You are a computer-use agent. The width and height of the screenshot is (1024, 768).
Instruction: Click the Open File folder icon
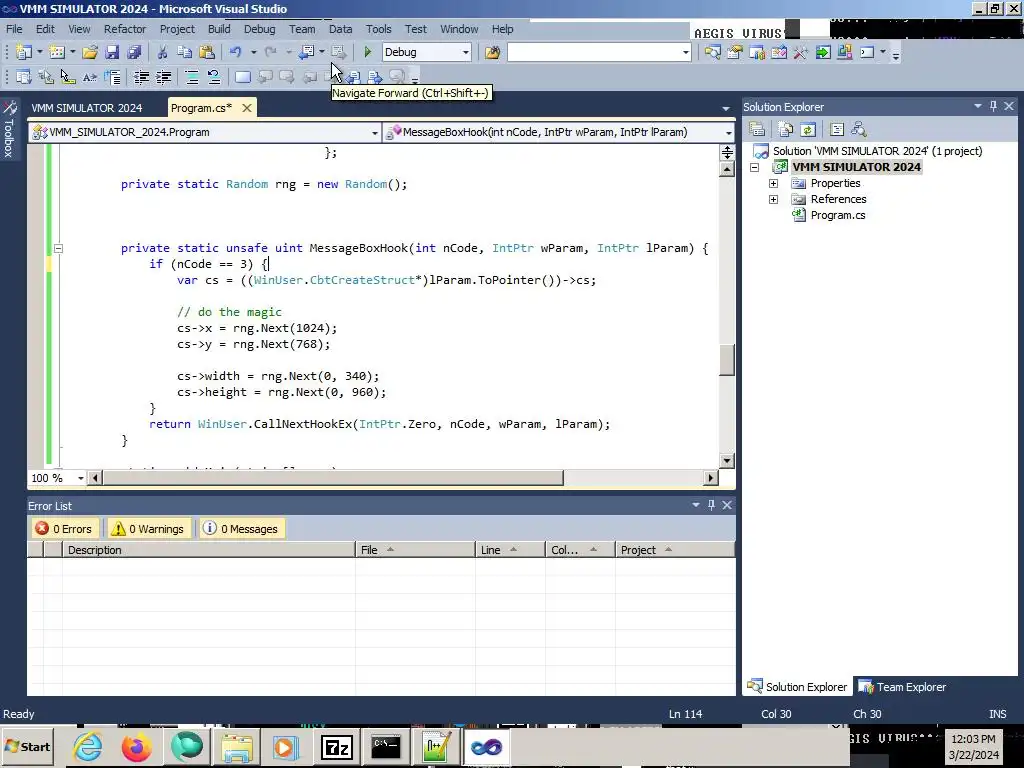tap(90, 52)
